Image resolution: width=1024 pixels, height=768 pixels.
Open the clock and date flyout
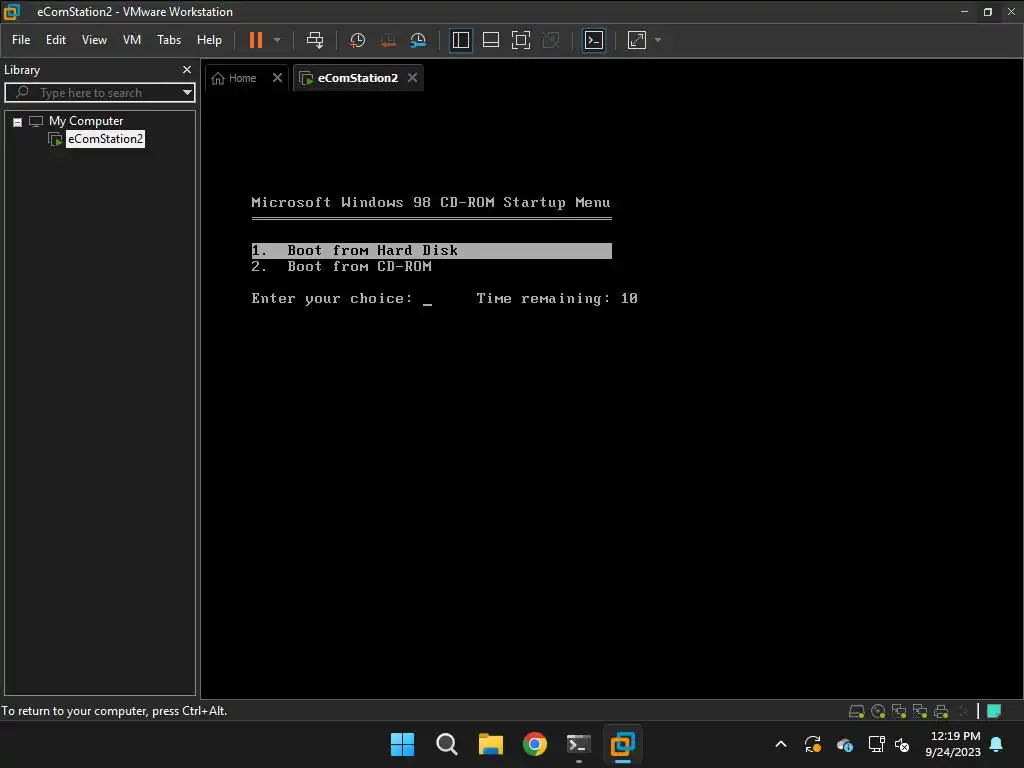coord(953,744)
